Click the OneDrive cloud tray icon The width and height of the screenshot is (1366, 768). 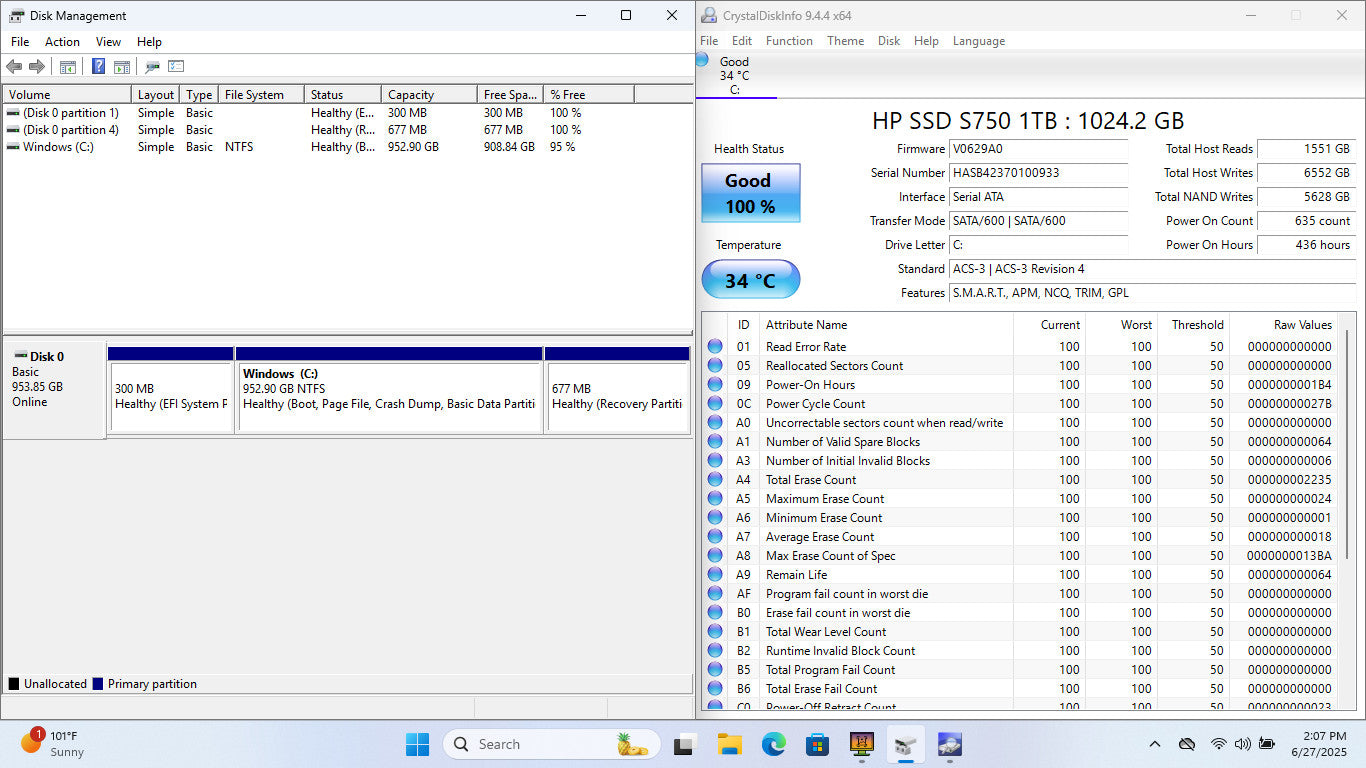click(x=1187, y=744)
